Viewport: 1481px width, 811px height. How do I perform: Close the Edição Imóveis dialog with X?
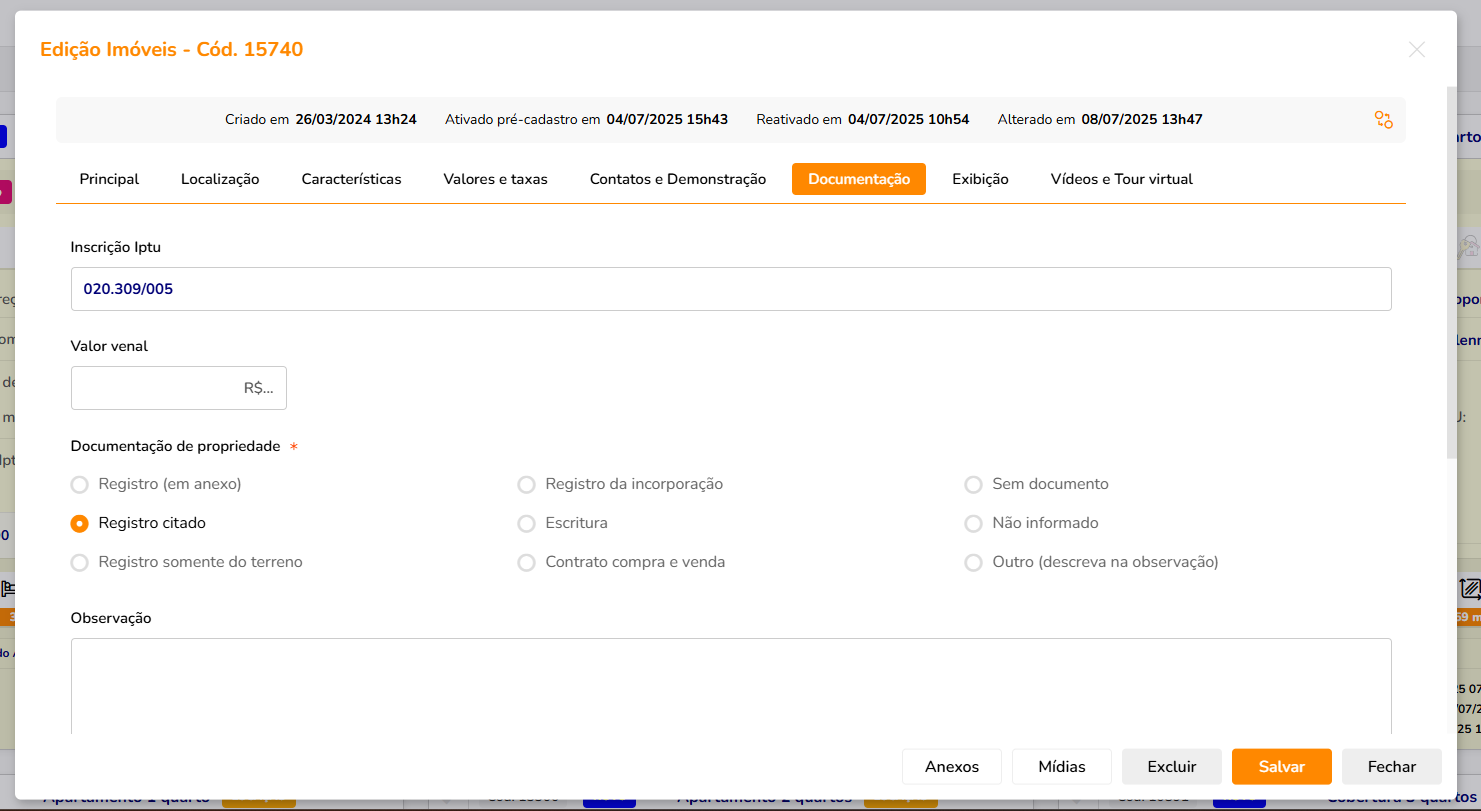point(1416,50)
